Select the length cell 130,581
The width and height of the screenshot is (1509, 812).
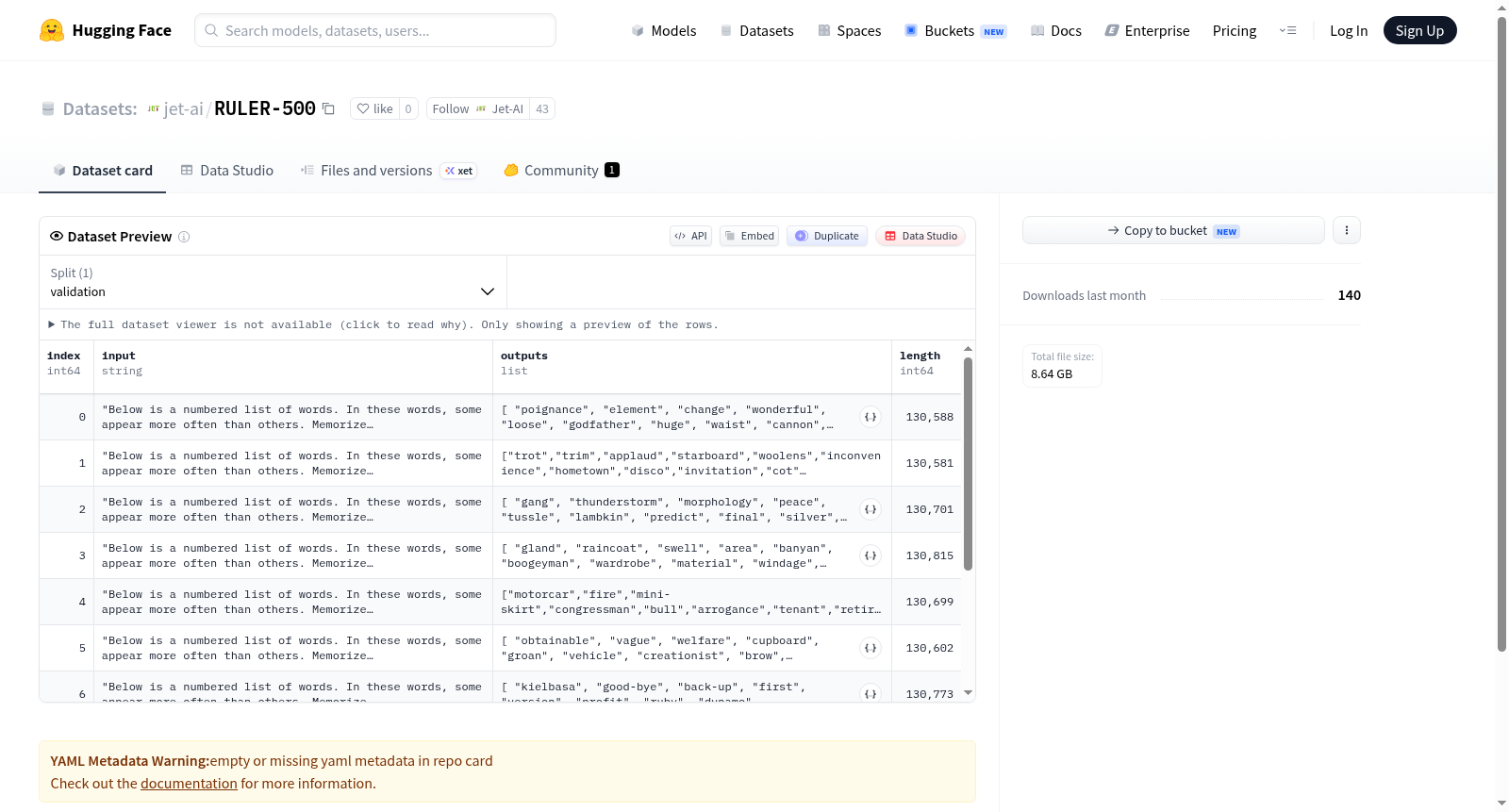point(926,463)
